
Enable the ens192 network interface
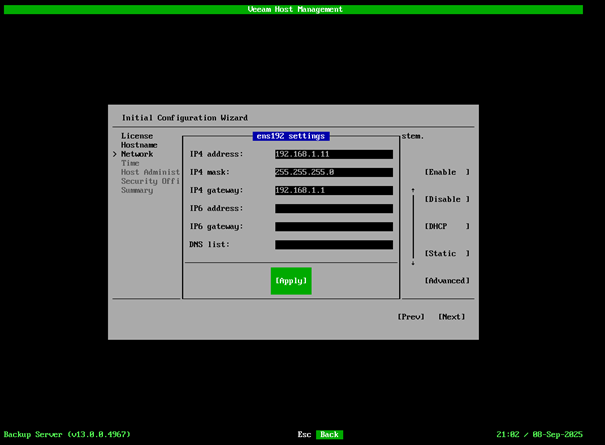tap(446, 172)
